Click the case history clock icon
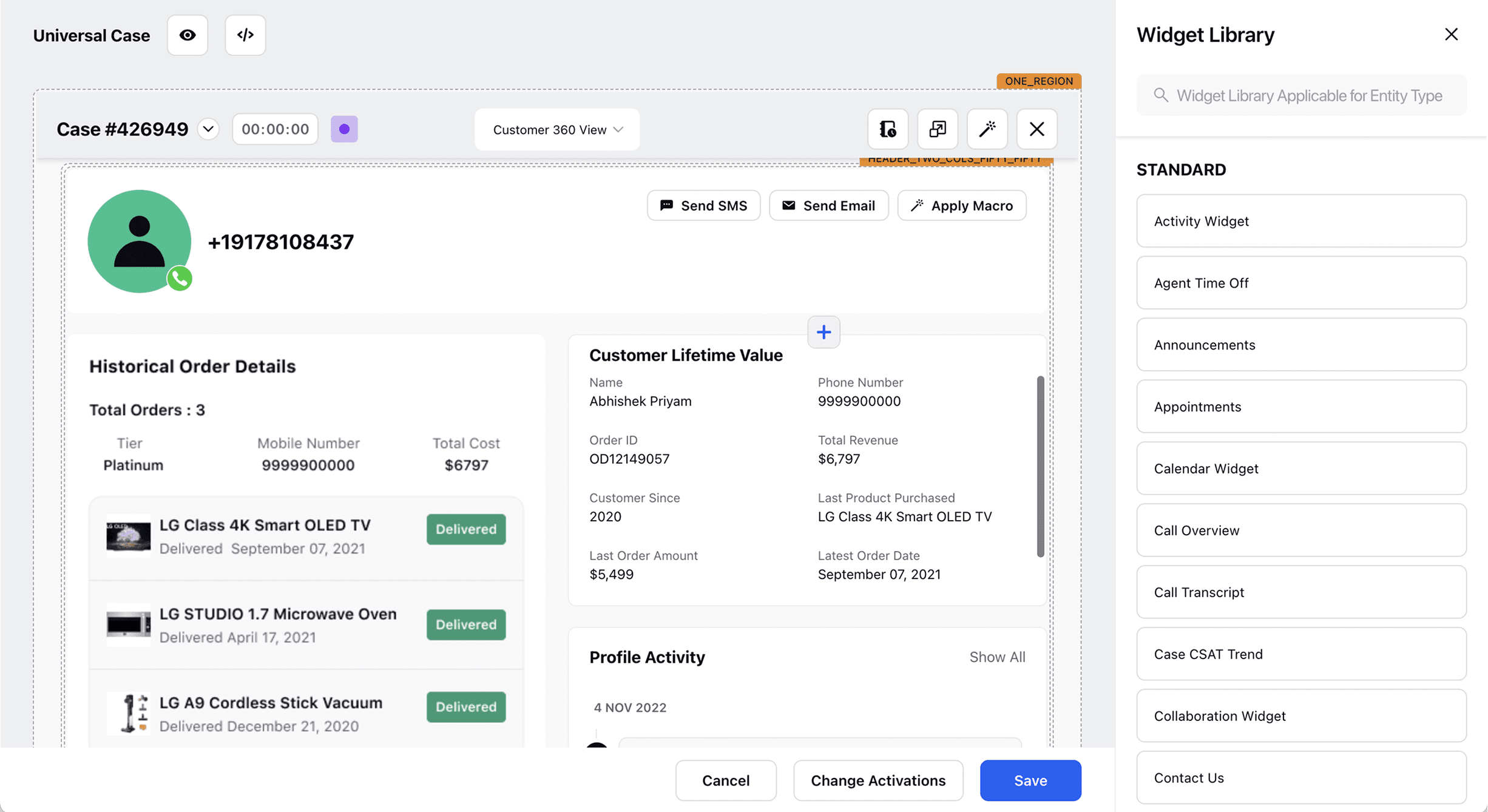The height and width of the screenshot is (812, 1488). (888, 129)
